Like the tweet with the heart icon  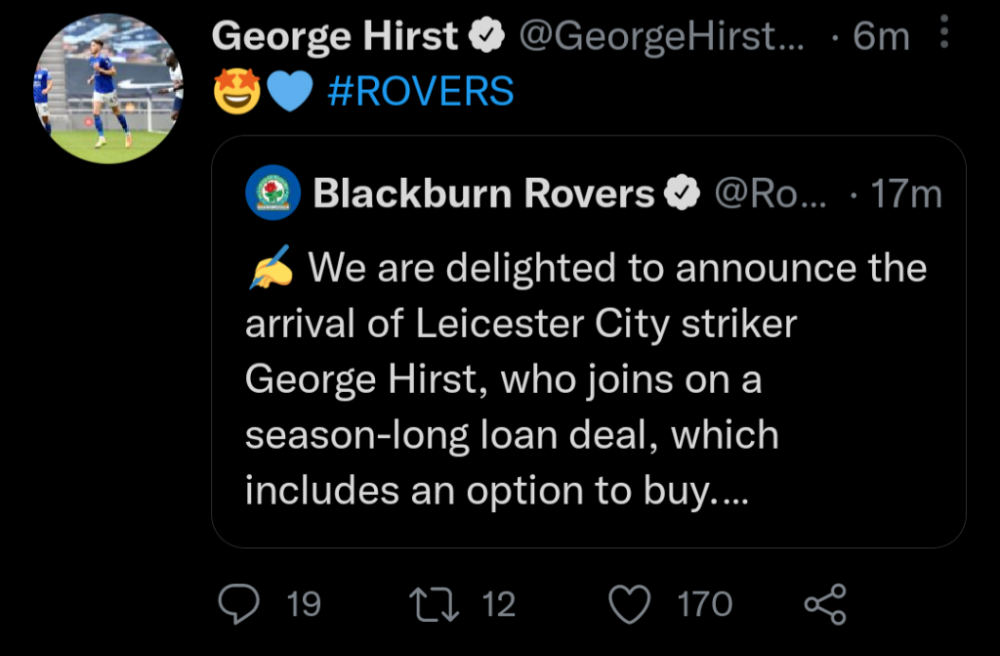630,604
